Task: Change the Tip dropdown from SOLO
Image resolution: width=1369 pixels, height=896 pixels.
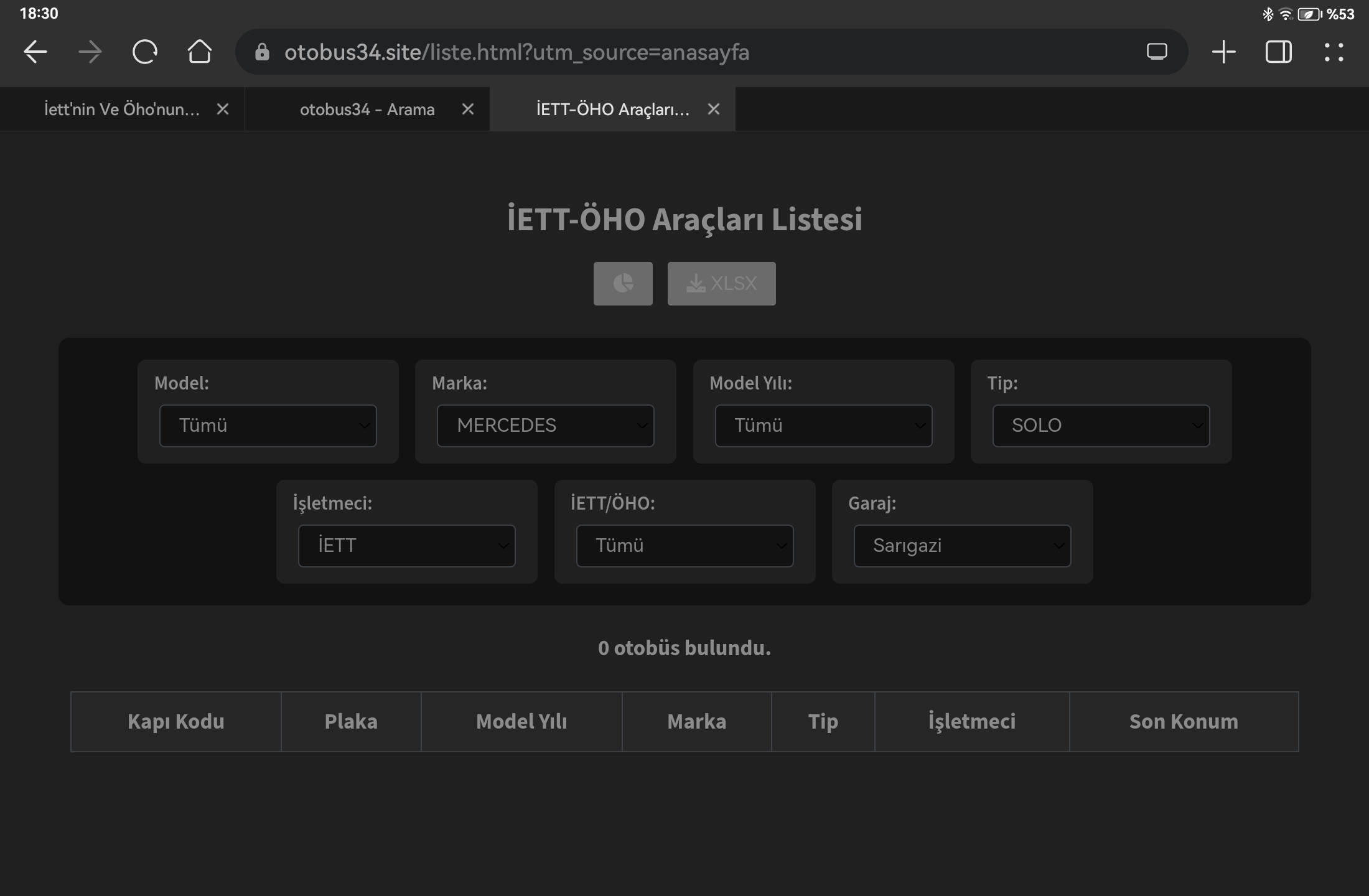Action: (x=1101, y=426)
